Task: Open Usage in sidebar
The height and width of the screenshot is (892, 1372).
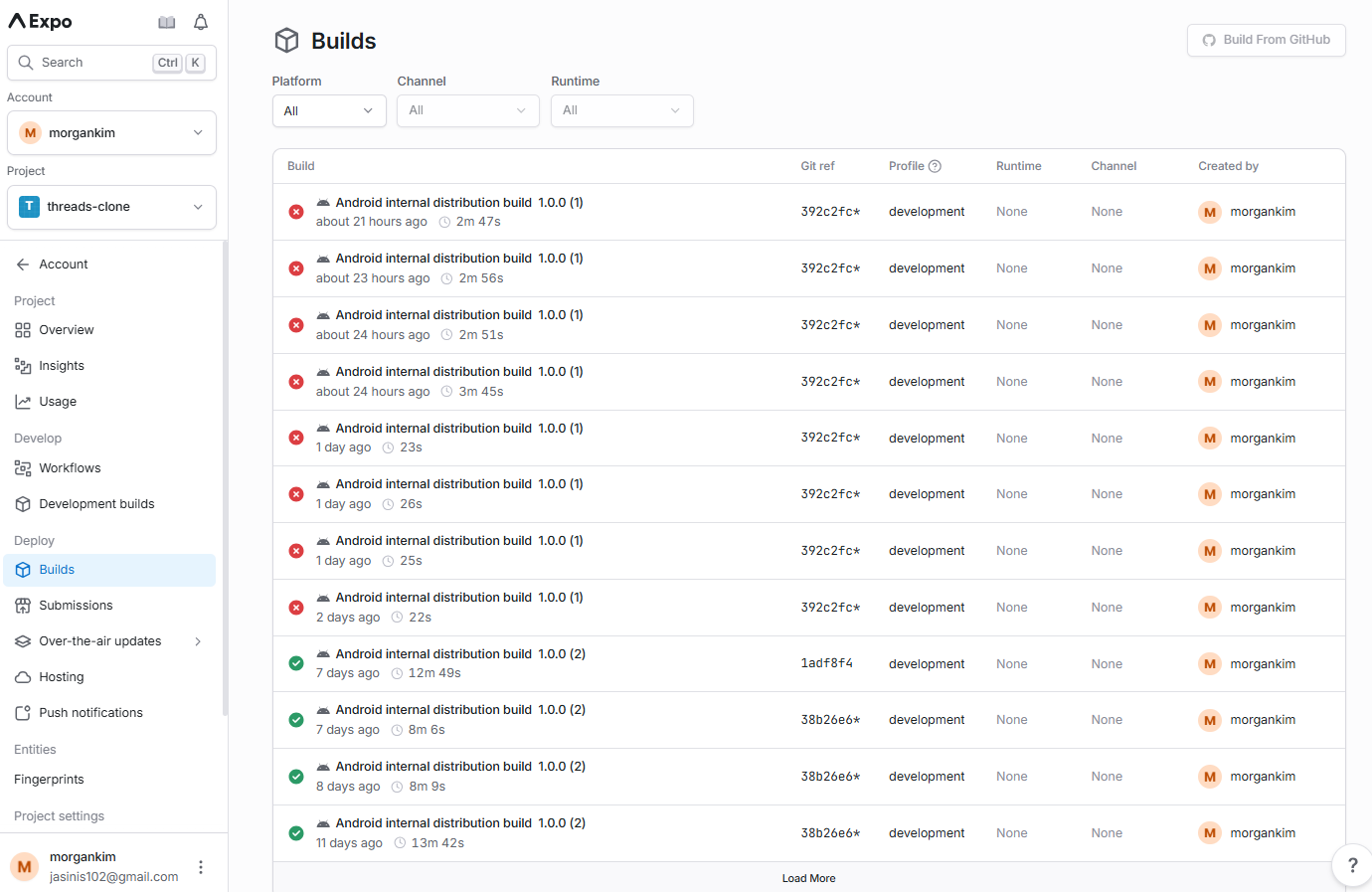Action: (109, 402)
